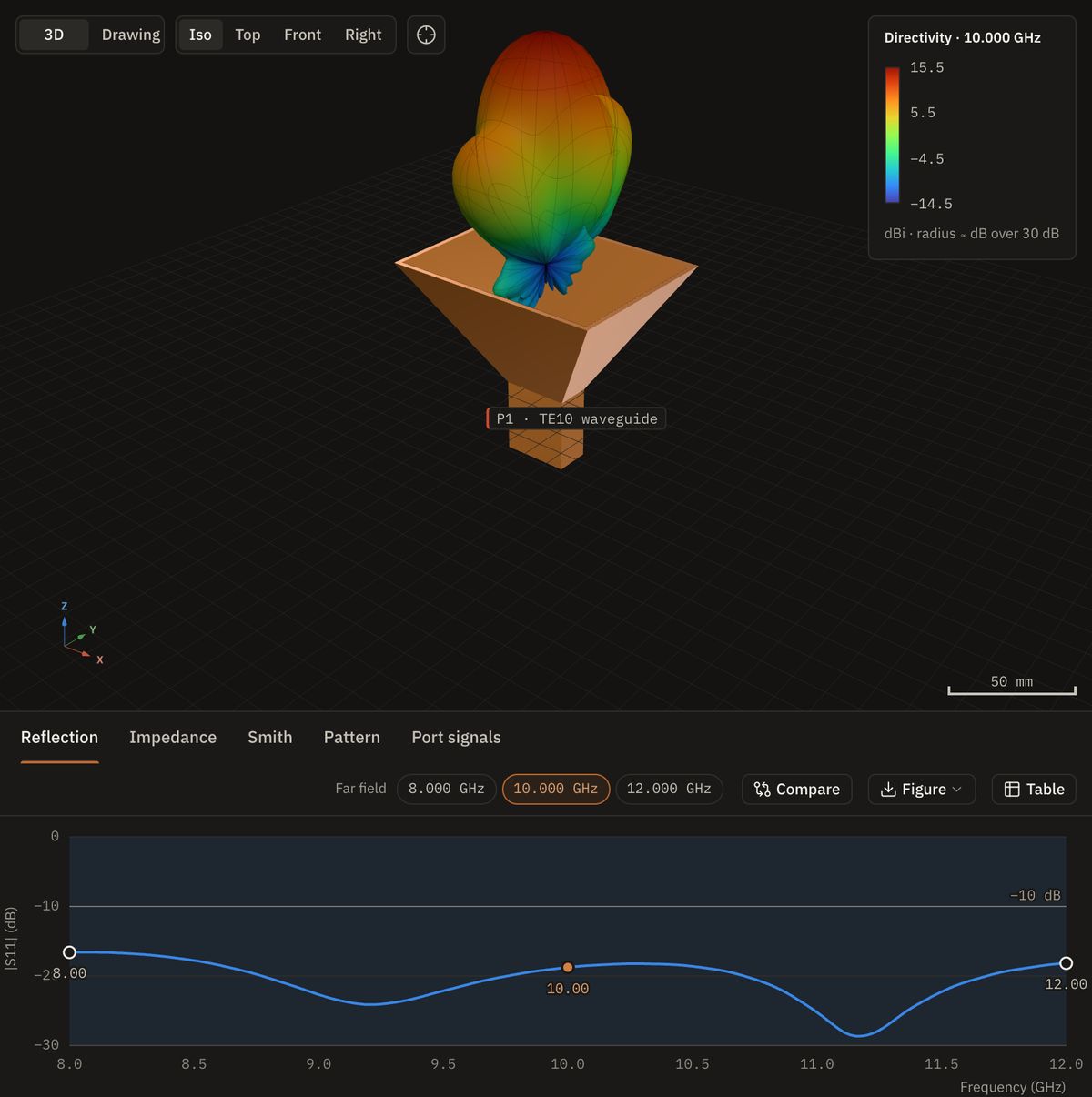
Task: Click the P1 TE10 waveguide port label
Action: 576,418
